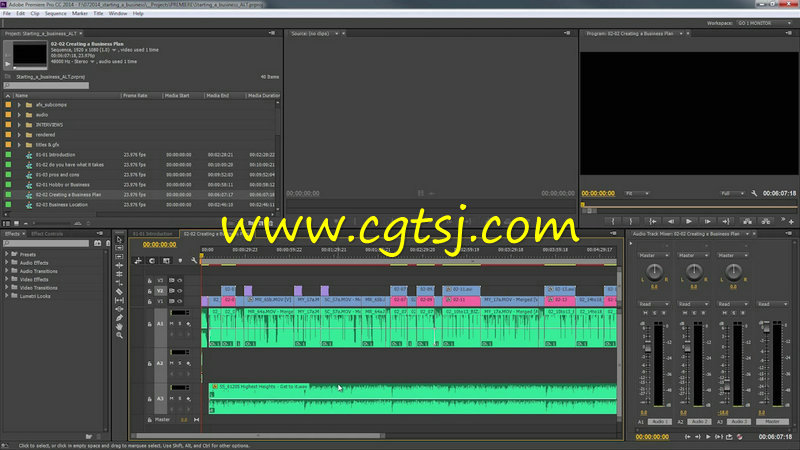Select the Razor tool
Viewport: 800px width, 450px height.
[x=119, y=292]
